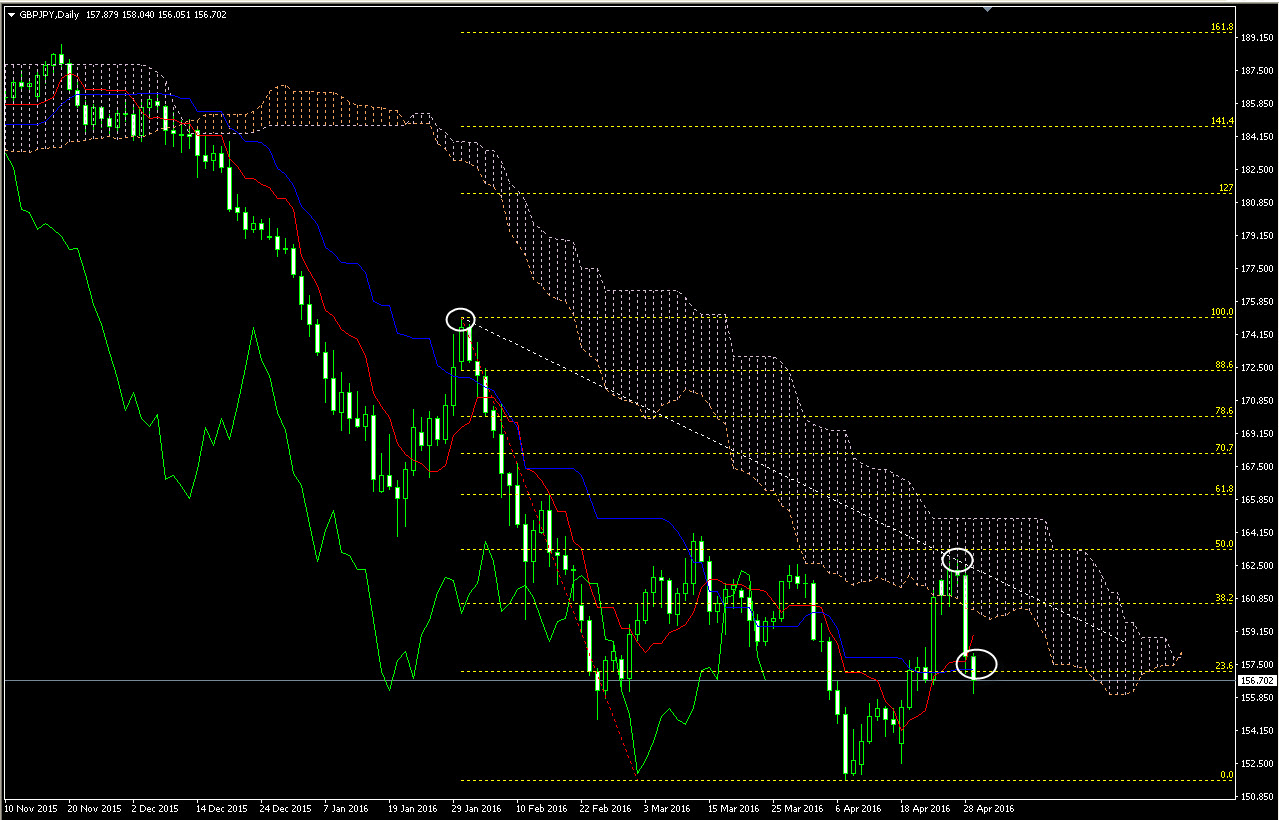The height and width of the screenshot is (820, 1279).
Task: Click the Fibonacci 38.2 level label
Action: (1224, 598)
